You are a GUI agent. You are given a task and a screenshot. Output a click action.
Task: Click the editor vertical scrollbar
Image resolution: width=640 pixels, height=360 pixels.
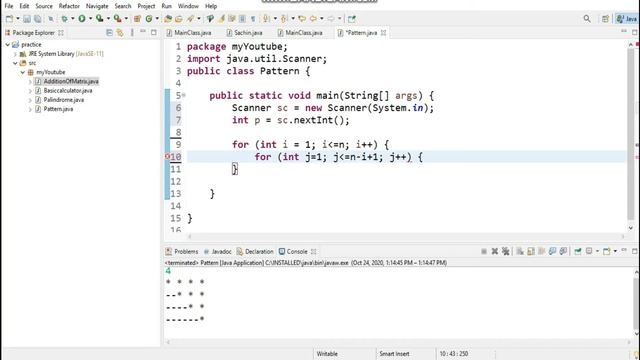point(631,135)
